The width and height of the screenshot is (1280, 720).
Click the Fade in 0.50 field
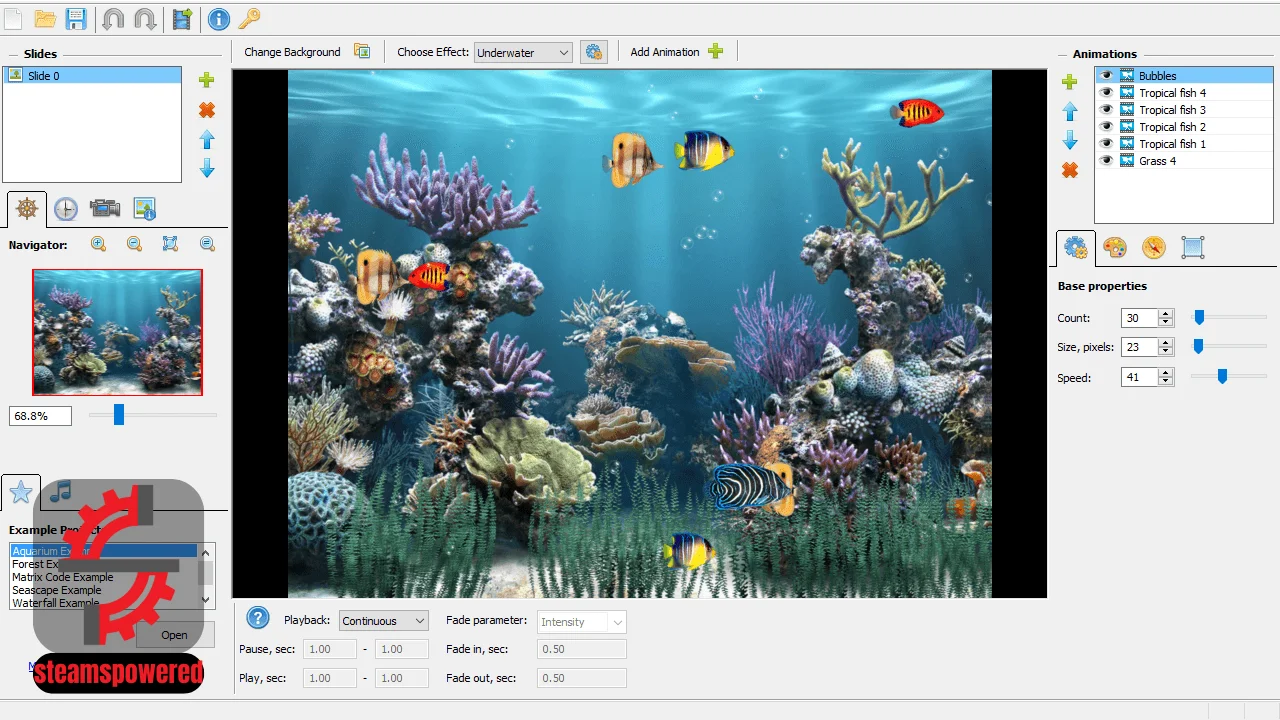coord(582,649)
